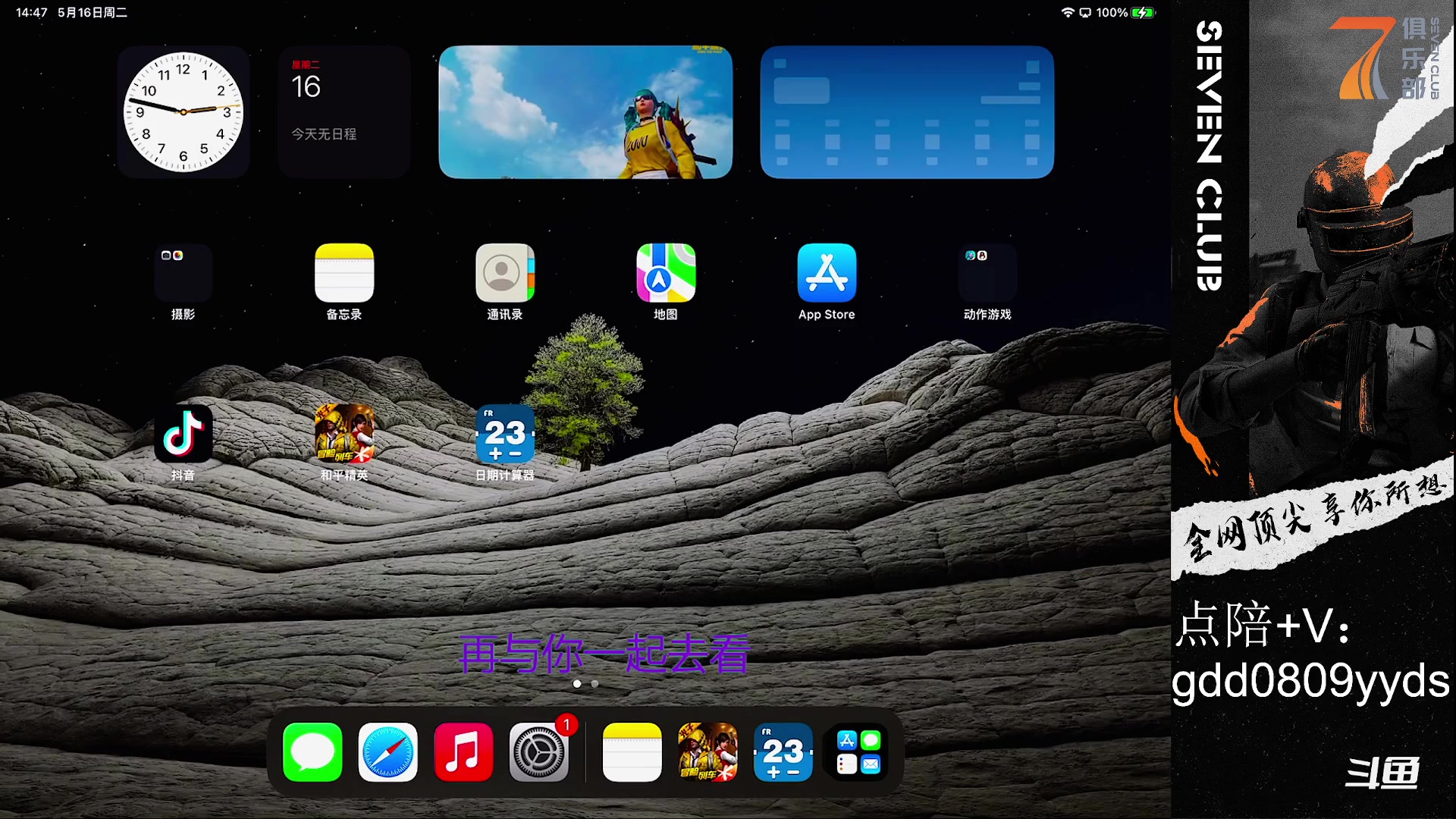Tap the battery indicator in the status bar
This screenshot has height=819, width=1456.
[1143, 13]
